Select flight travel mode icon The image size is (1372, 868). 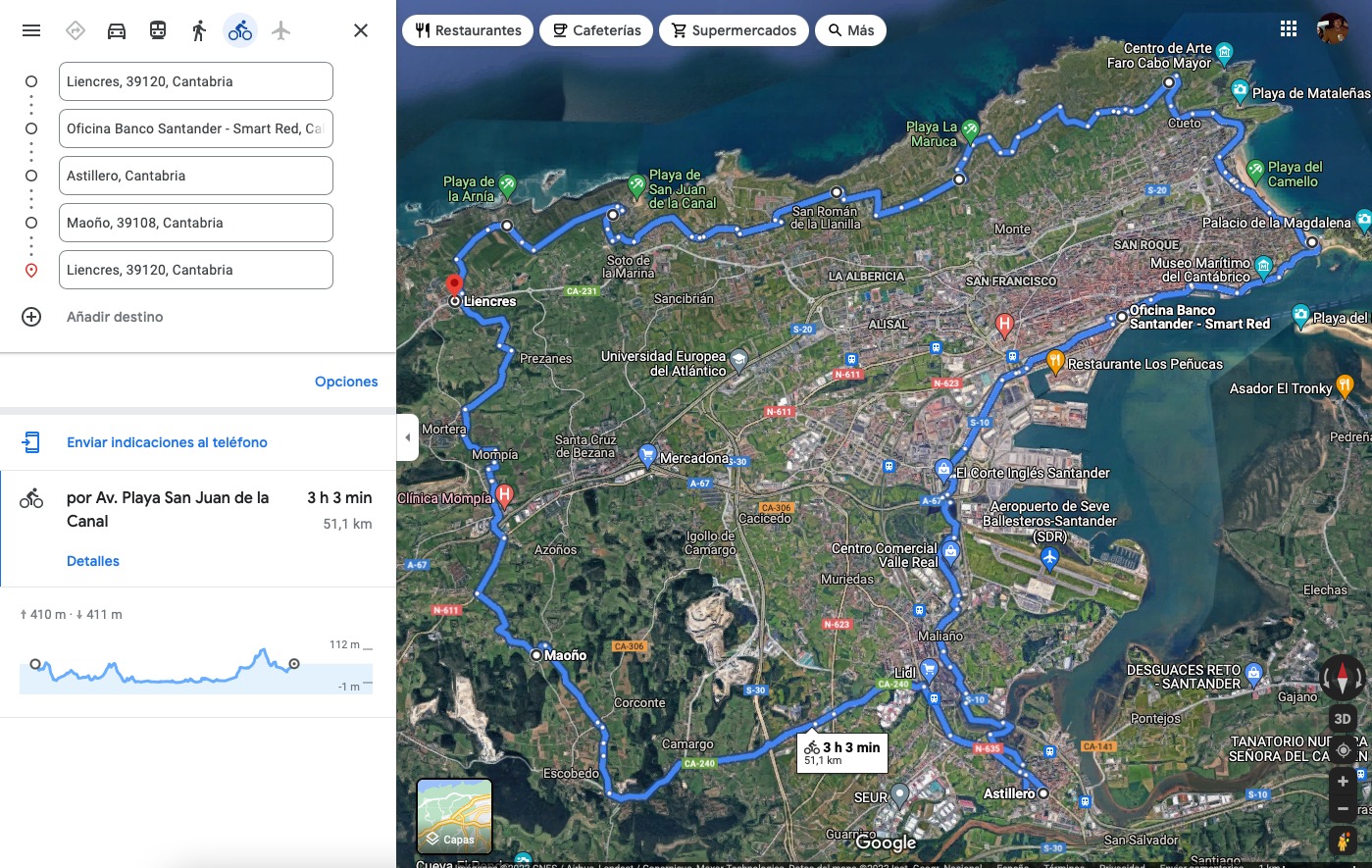click(x=281, y=30)
